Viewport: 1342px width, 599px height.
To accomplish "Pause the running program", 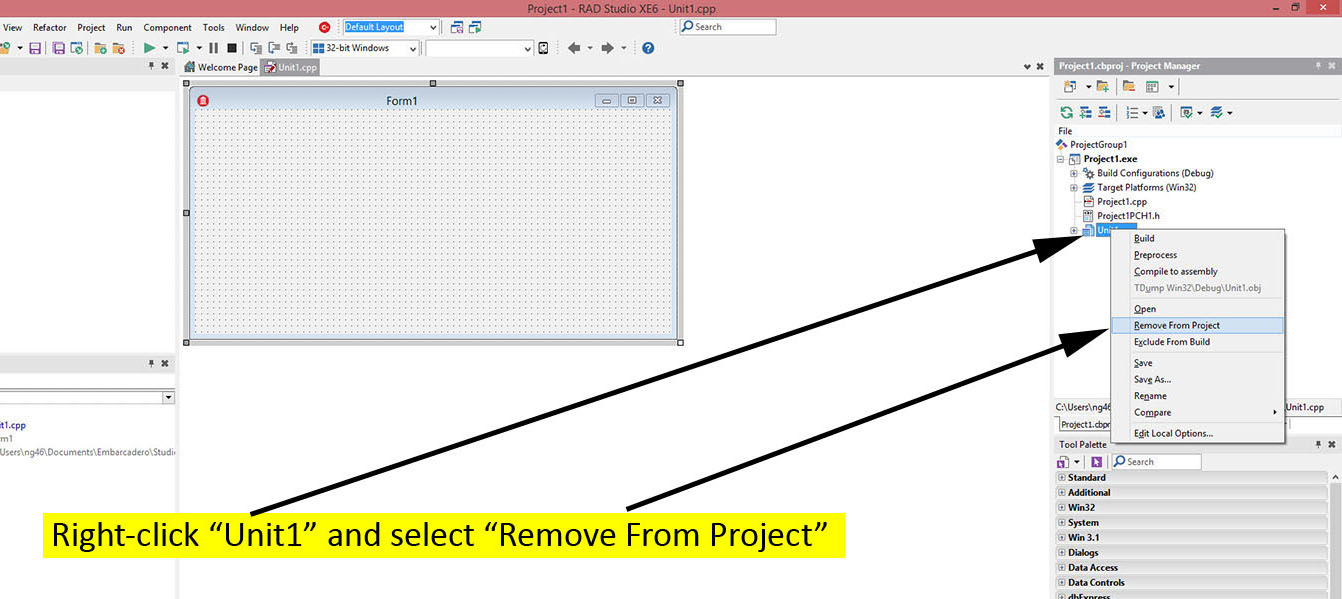I will 214,48.
